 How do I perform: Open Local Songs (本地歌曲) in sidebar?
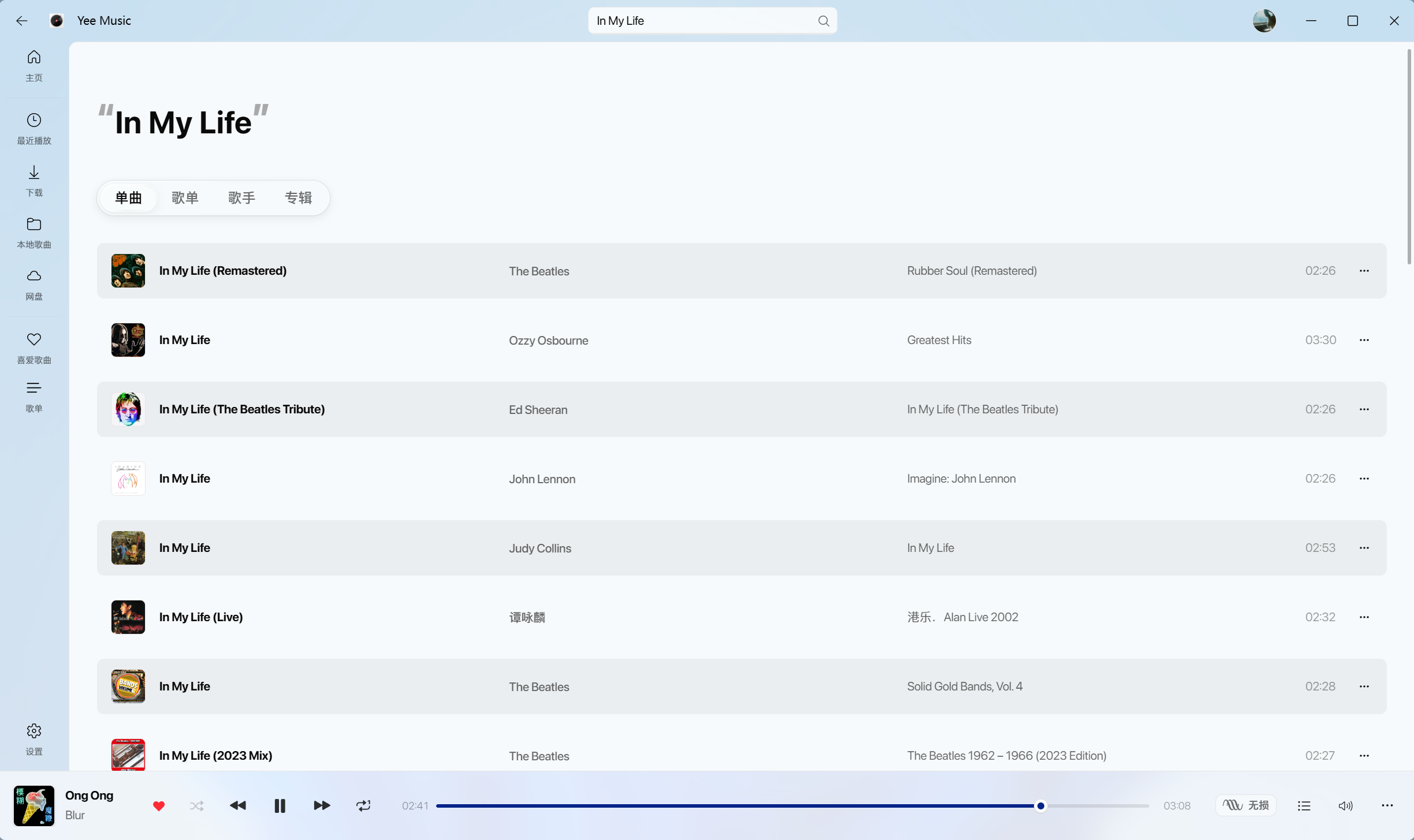point(34,232)
